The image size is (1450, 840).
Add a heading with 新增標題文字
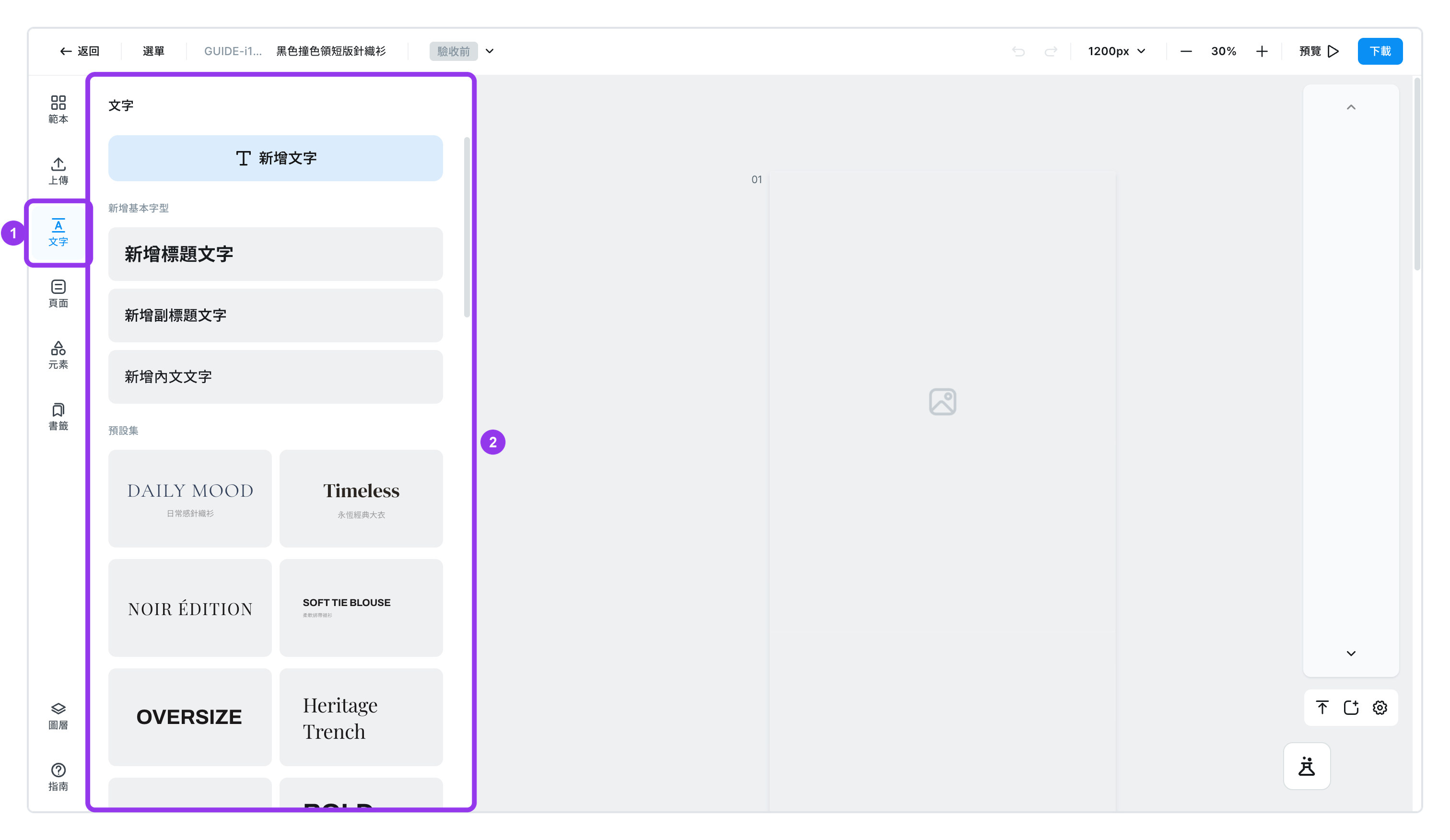pos(276,254)
